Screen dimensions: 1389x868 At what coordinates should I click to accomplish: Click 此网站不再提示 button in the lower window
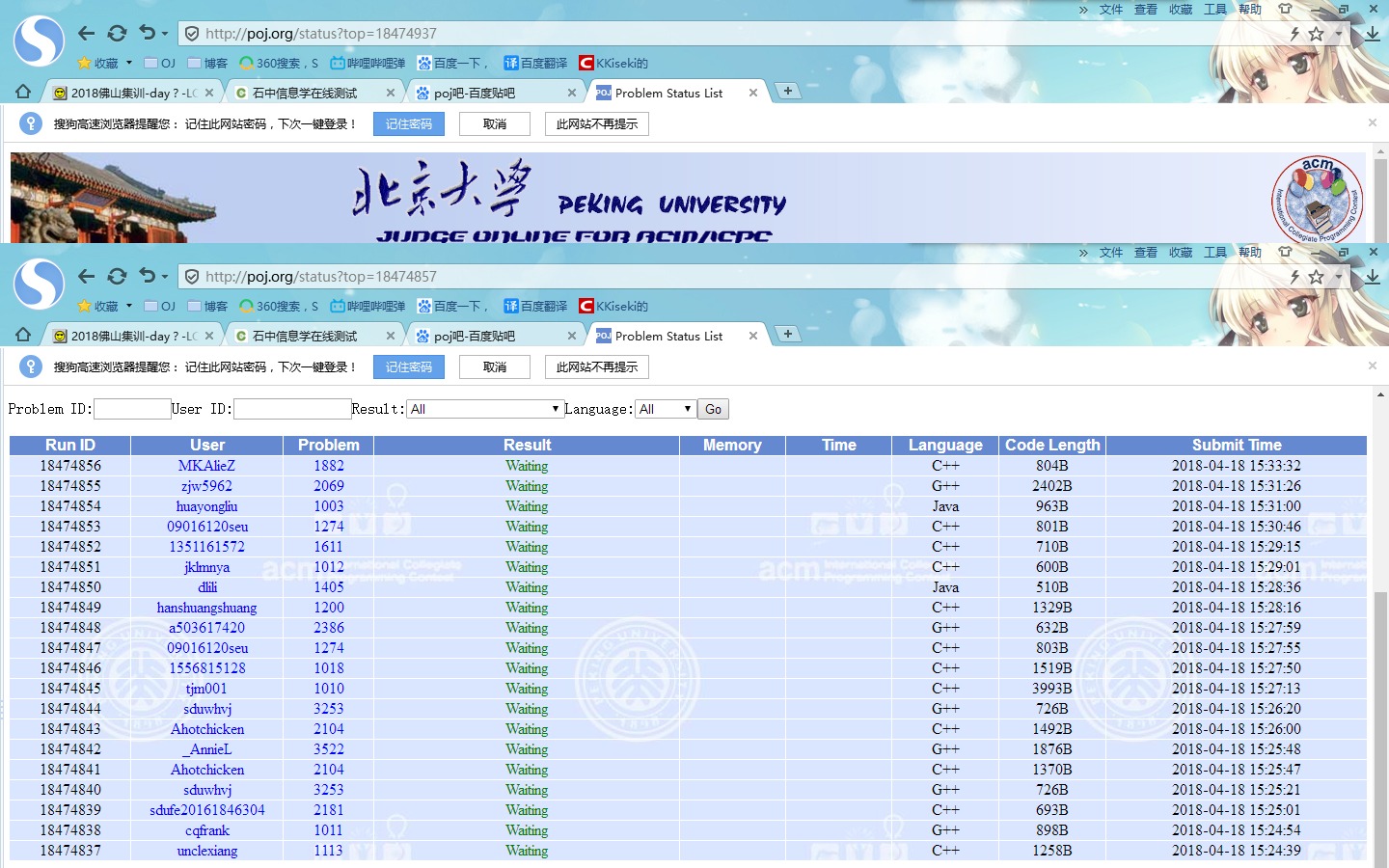point(597,367)
